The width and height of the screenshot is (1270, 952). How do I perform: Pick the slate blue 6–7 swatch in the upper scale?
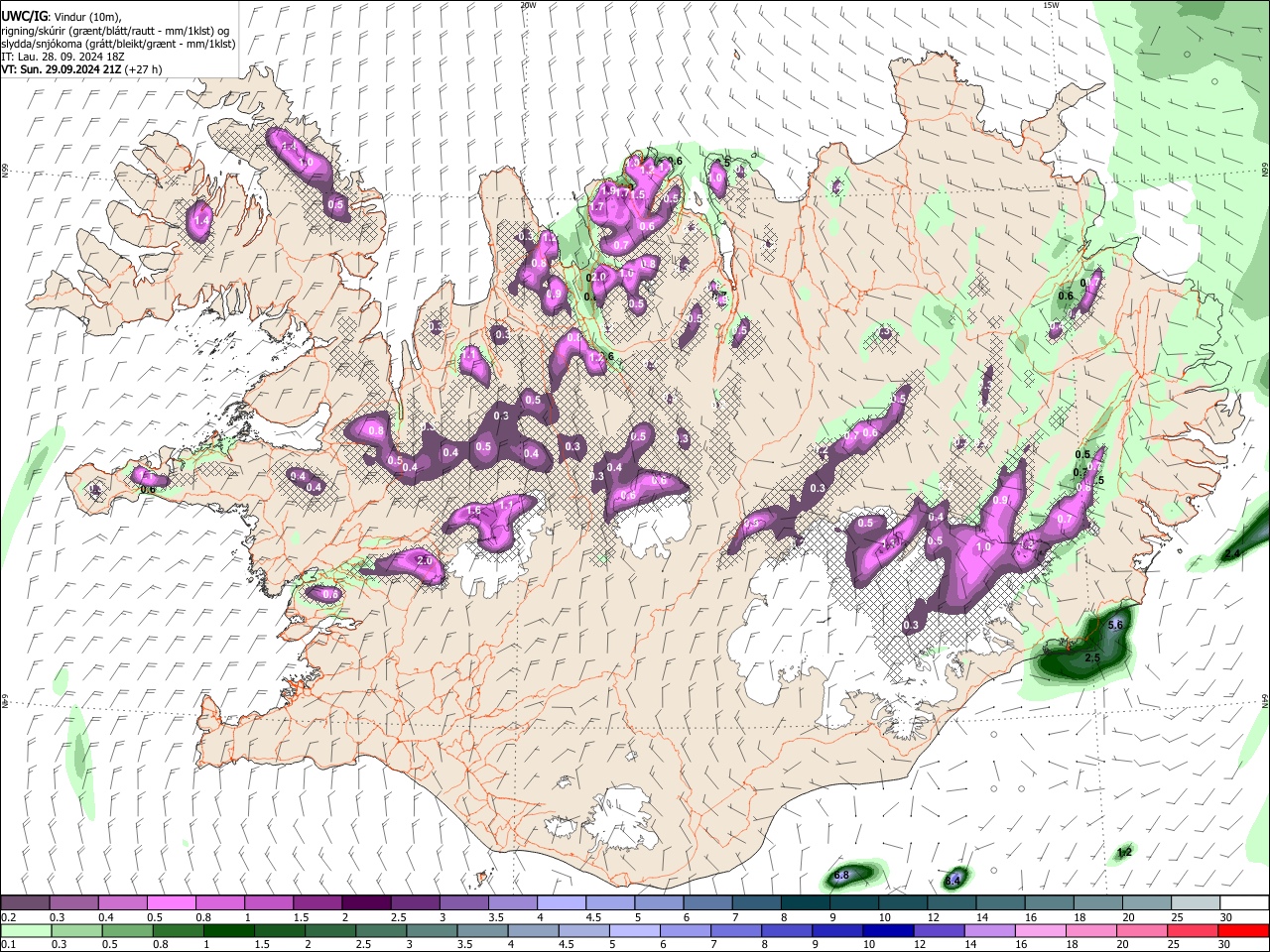(706, 903)
